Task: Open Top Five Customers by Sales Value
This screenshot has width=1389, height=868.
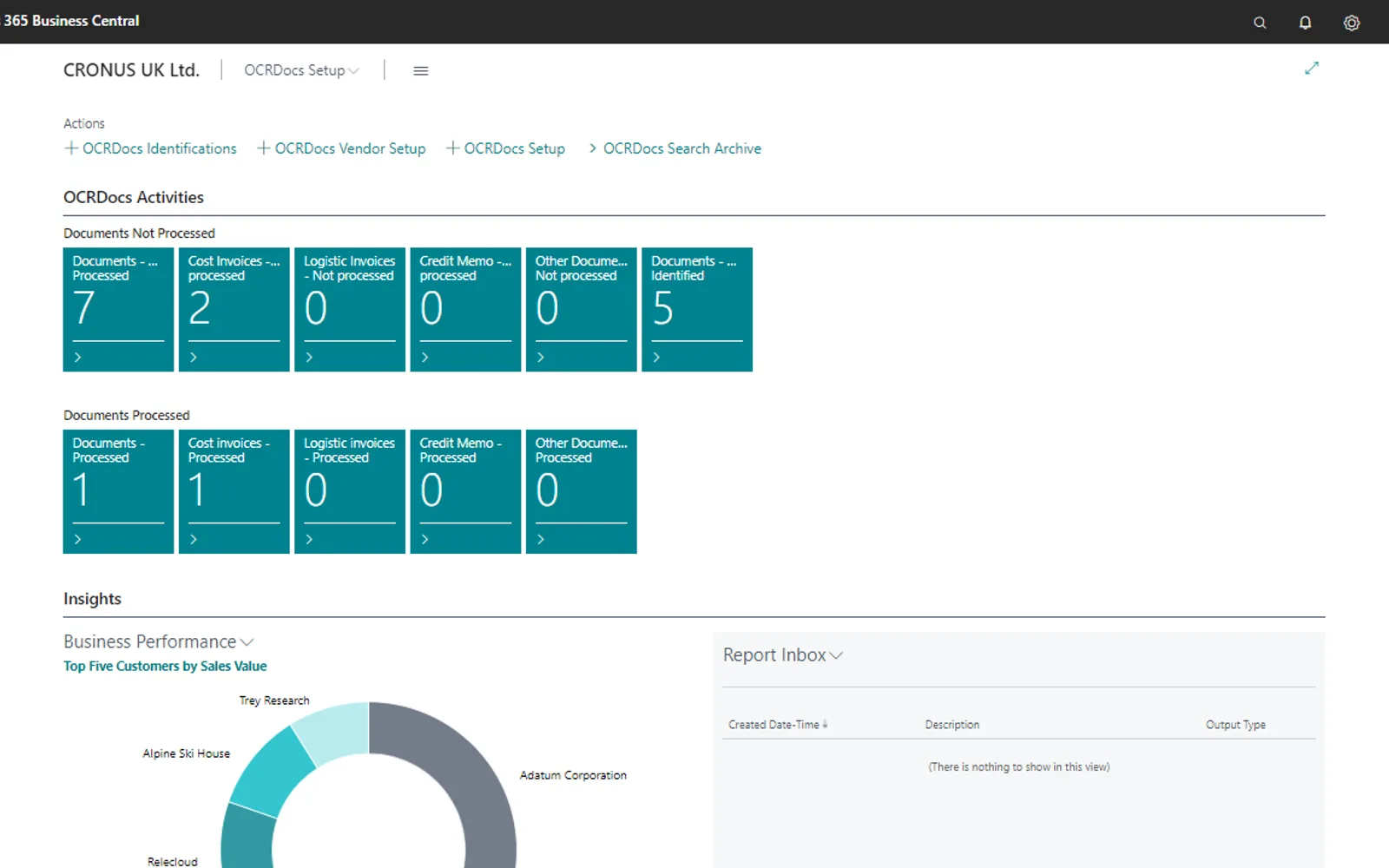Action: (165, 666)
